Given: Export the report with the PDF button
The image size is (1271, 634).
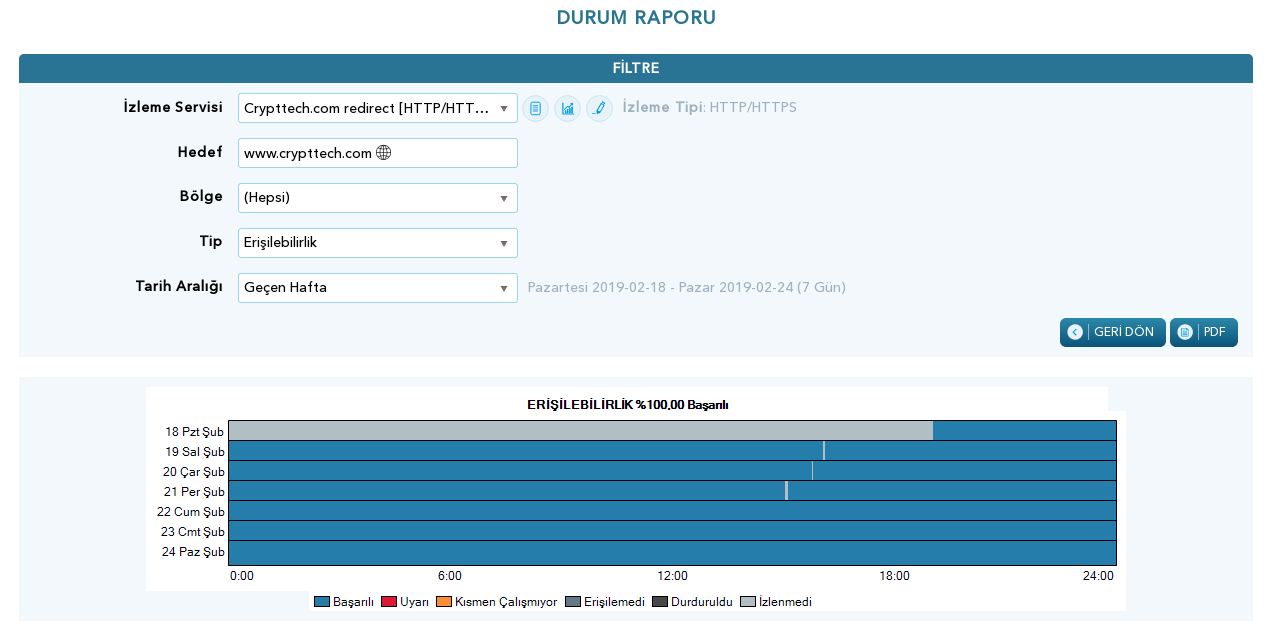Looking at the screenshot, I should (1204, 332).
